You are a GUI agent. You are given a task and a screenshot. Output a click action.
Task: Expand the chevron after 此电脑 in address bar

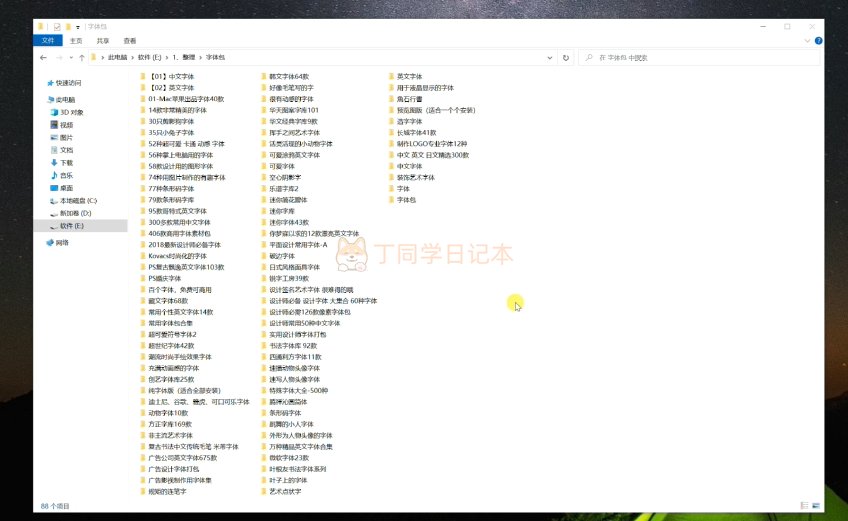point(132,57)
